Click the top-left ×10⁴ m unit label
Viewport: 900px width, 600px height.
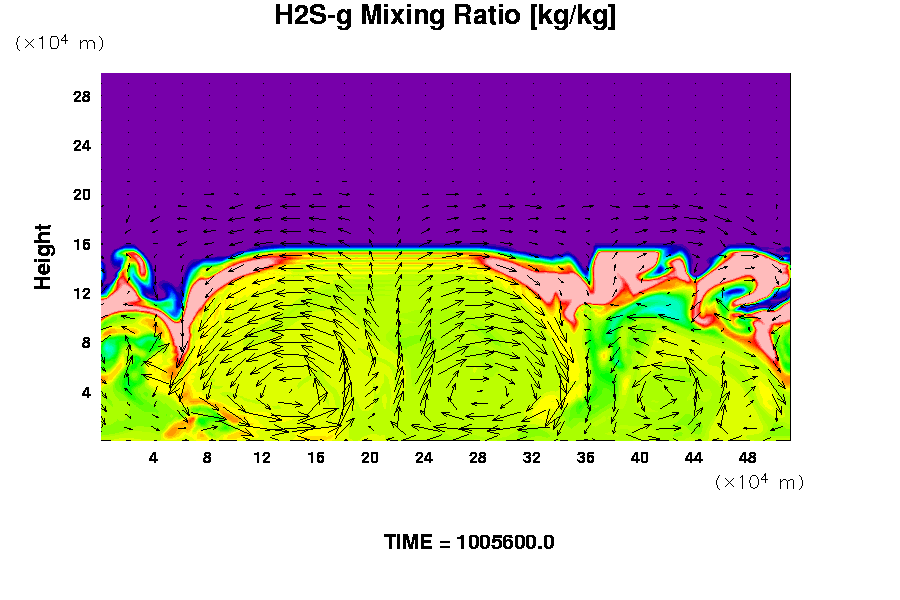tap(59, 44)
